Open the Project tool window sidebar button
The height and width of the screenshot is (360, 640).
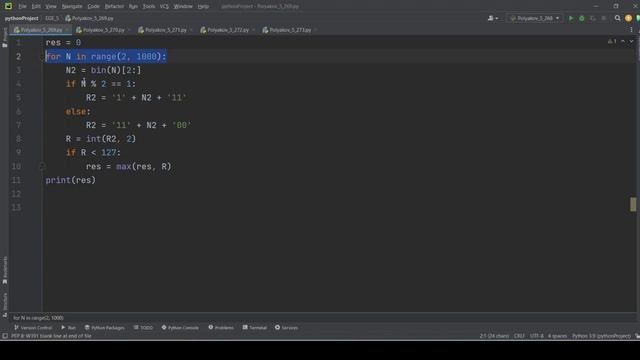(x=5, y=38)
